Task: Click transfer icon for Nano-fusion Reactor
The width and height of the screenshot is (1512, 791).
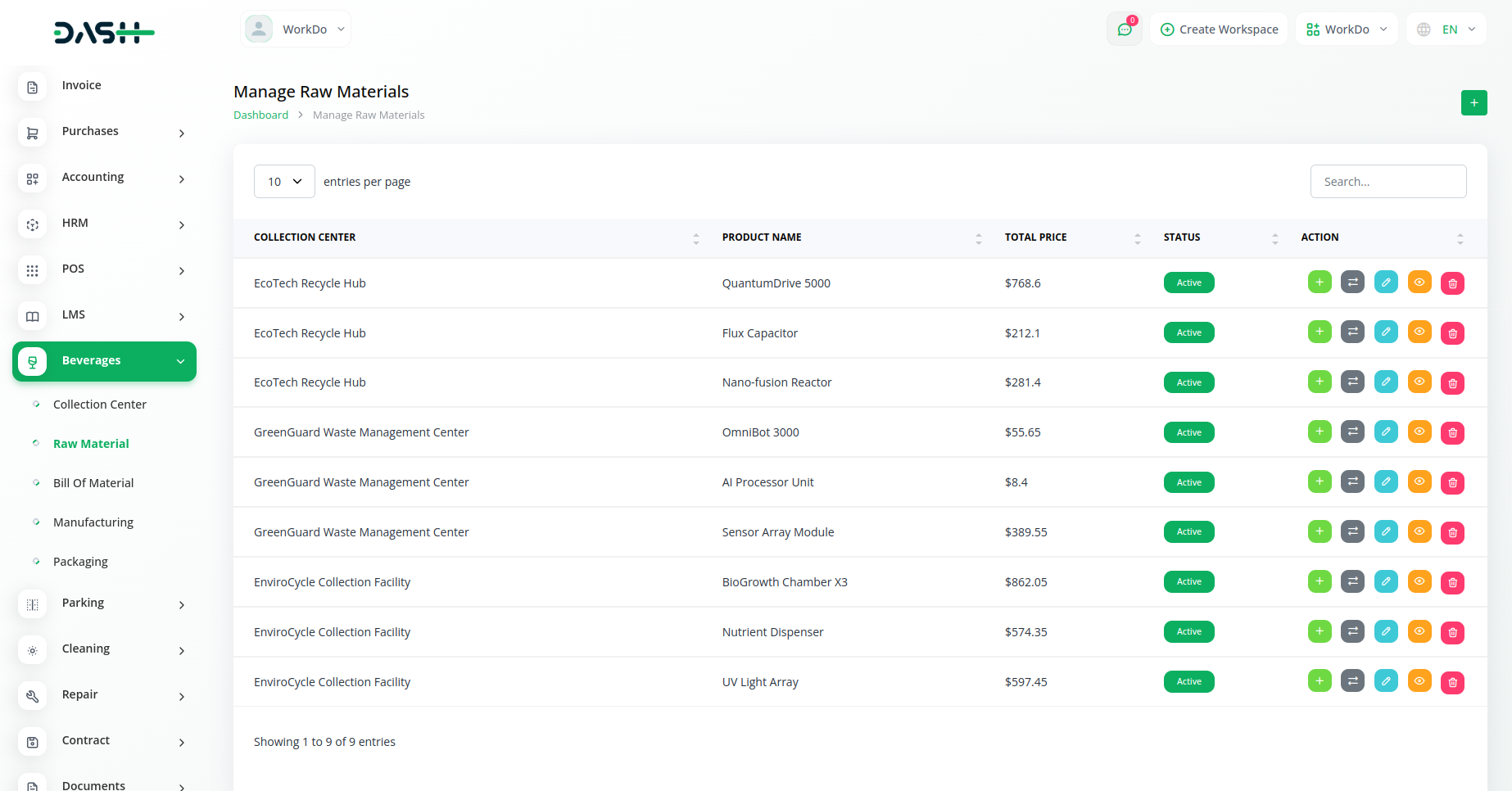Action: (1352, 382)
